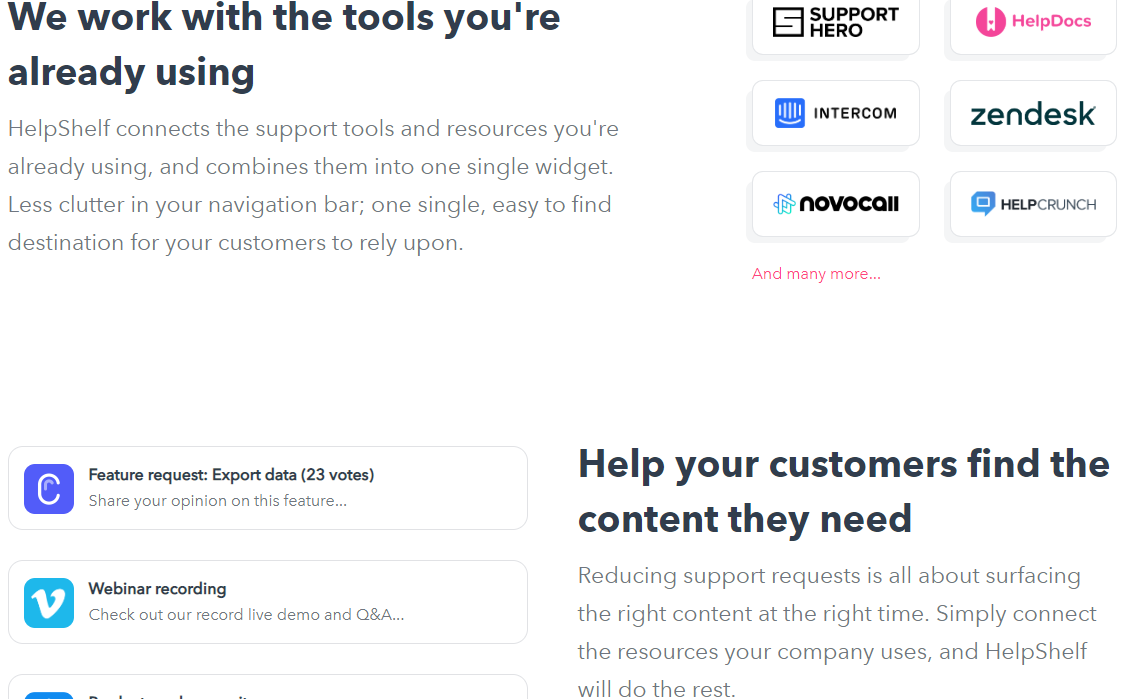Select the Novocall logo
The image size is (1127, 699).
835,204
